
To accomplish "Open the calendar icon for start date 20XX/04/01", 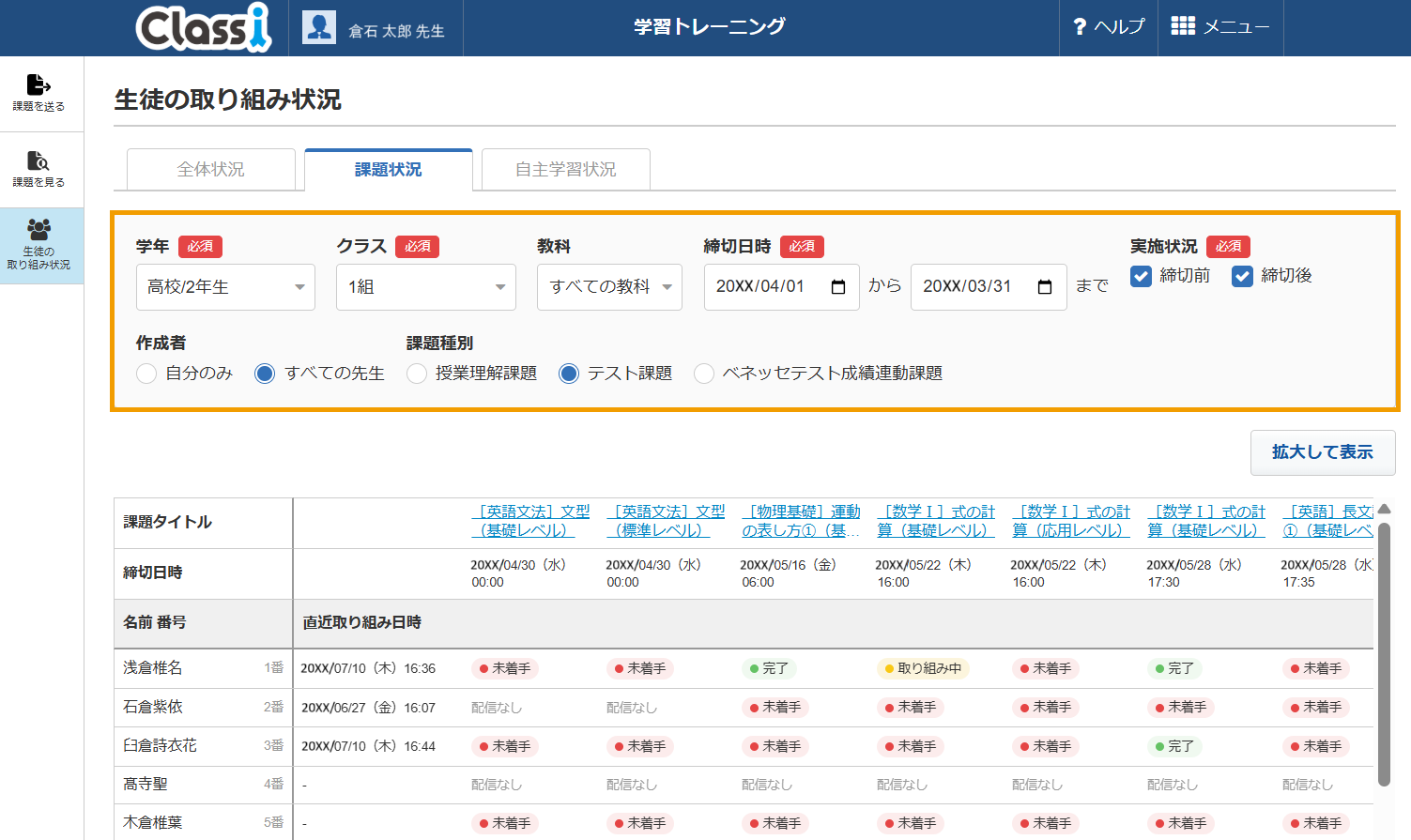I will point(838,287).
